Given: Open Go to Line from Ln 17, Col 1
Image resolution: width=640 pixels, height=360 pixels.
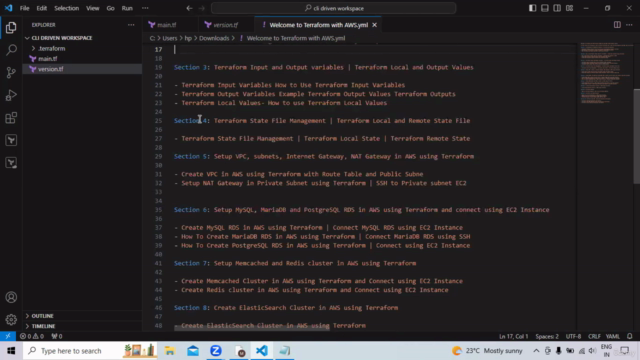Looking at the screenshot, I should (513, 336).
